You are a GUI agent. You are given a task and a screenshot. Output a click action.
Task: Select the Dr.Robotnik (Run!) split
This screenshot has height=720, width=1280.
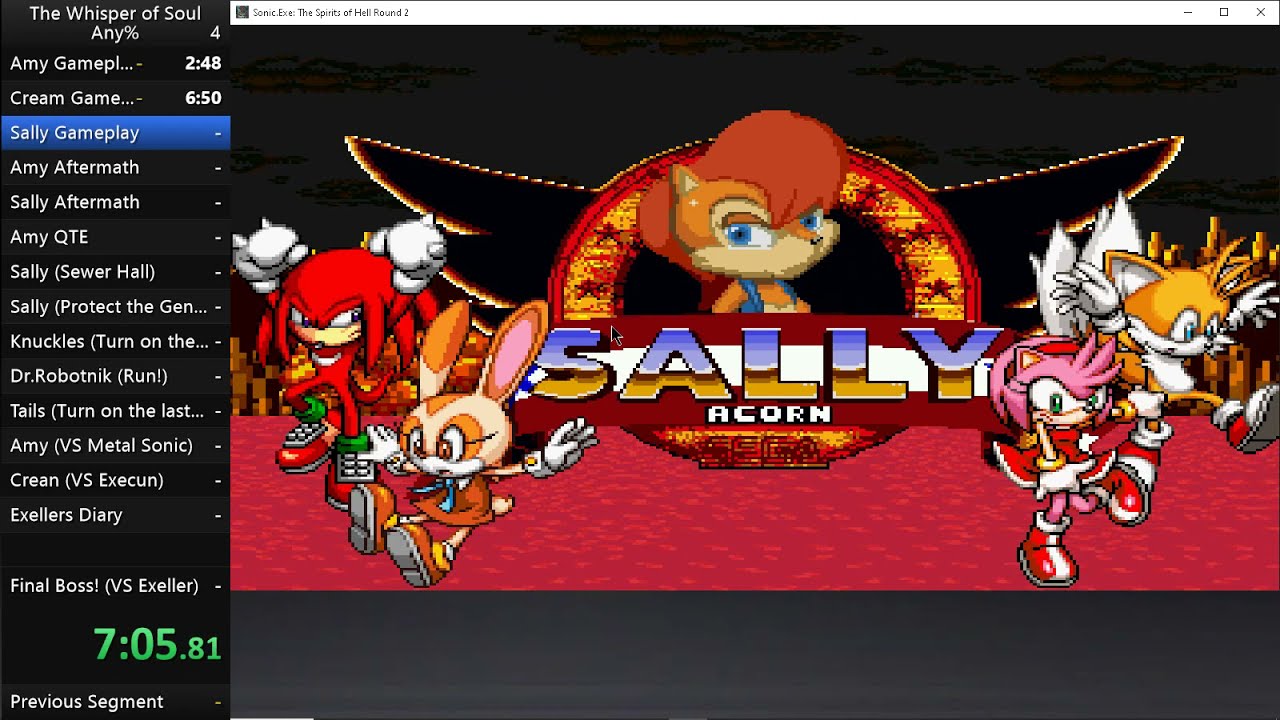click(115, 376)
